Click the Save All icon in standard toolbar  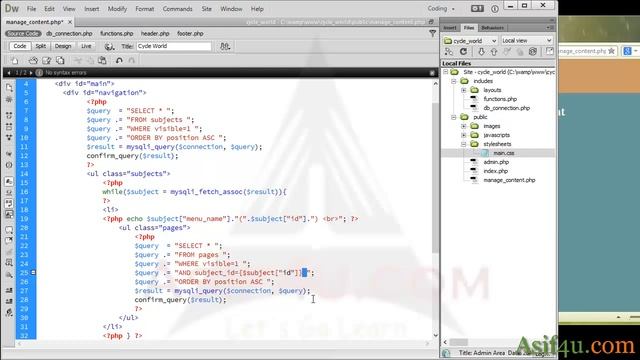60,61
